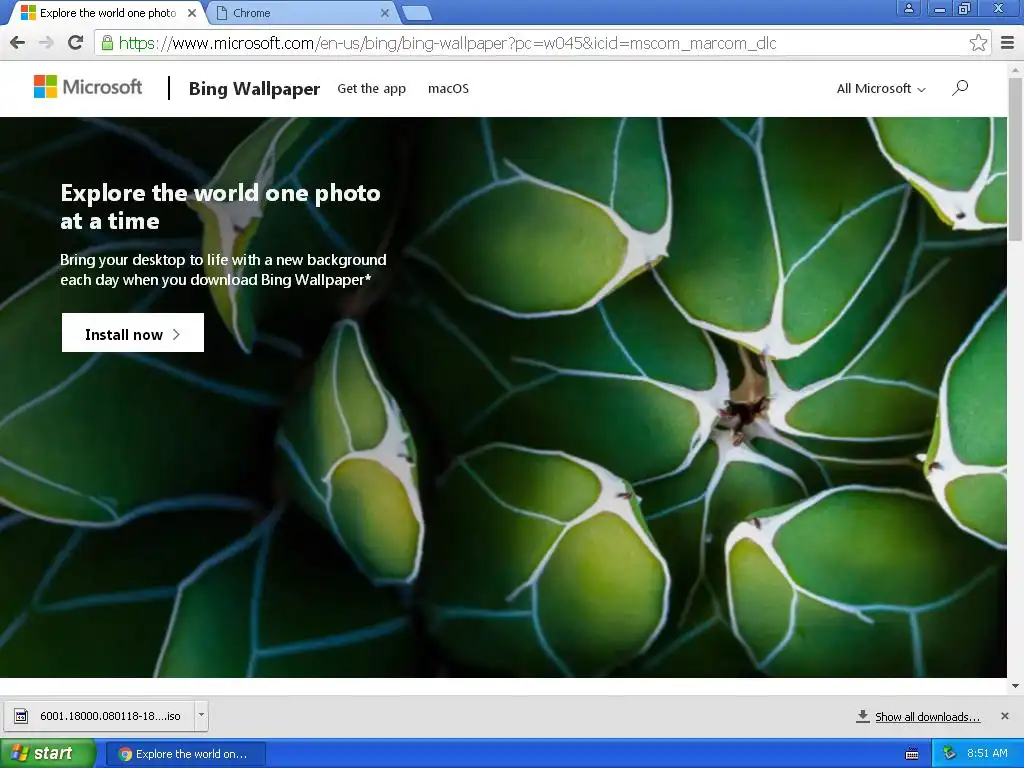Open the download item options arrow

pyautogui.click(x=201, y=714)
